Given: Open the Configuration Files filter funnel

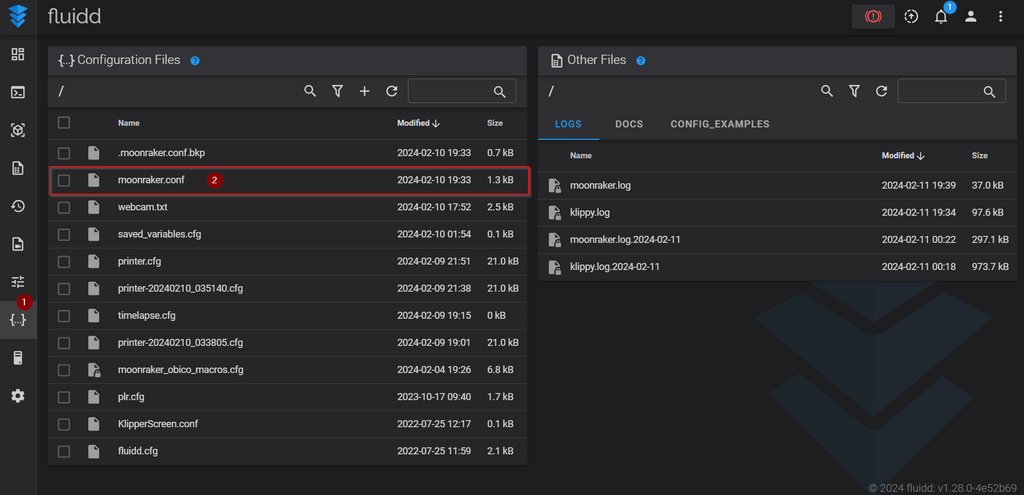Looking at the screenshot, I should (338, 91).
